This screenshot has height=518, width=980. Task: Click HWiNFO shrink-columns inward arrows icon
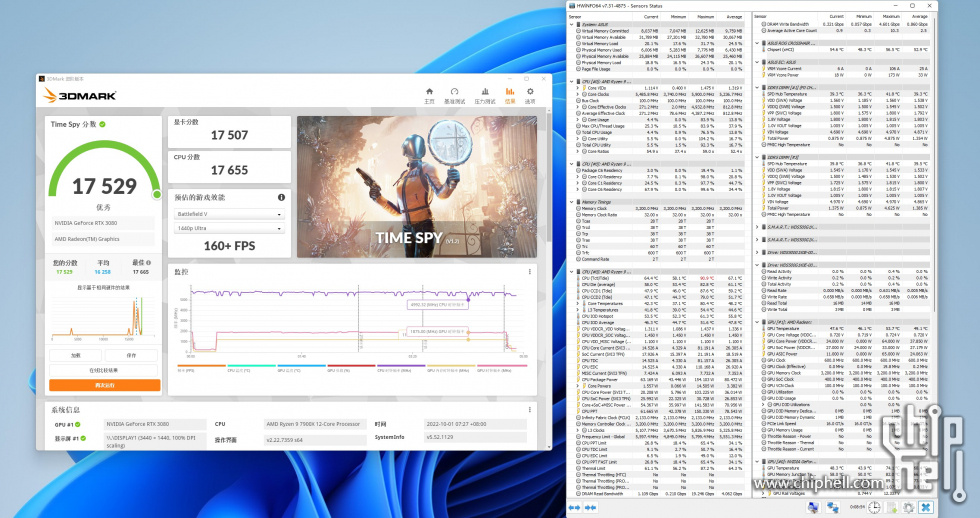591,507
